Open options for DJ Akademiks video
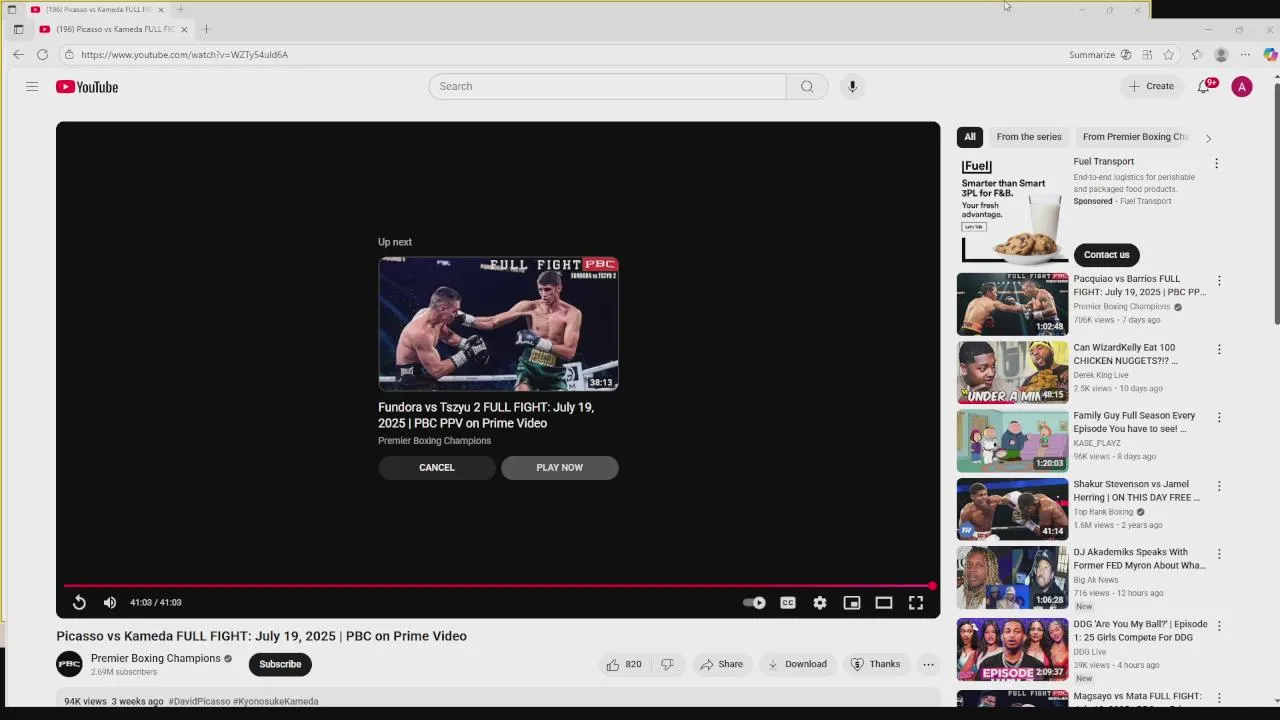This screenshot has height=720, width=1280. point(1218,554)
